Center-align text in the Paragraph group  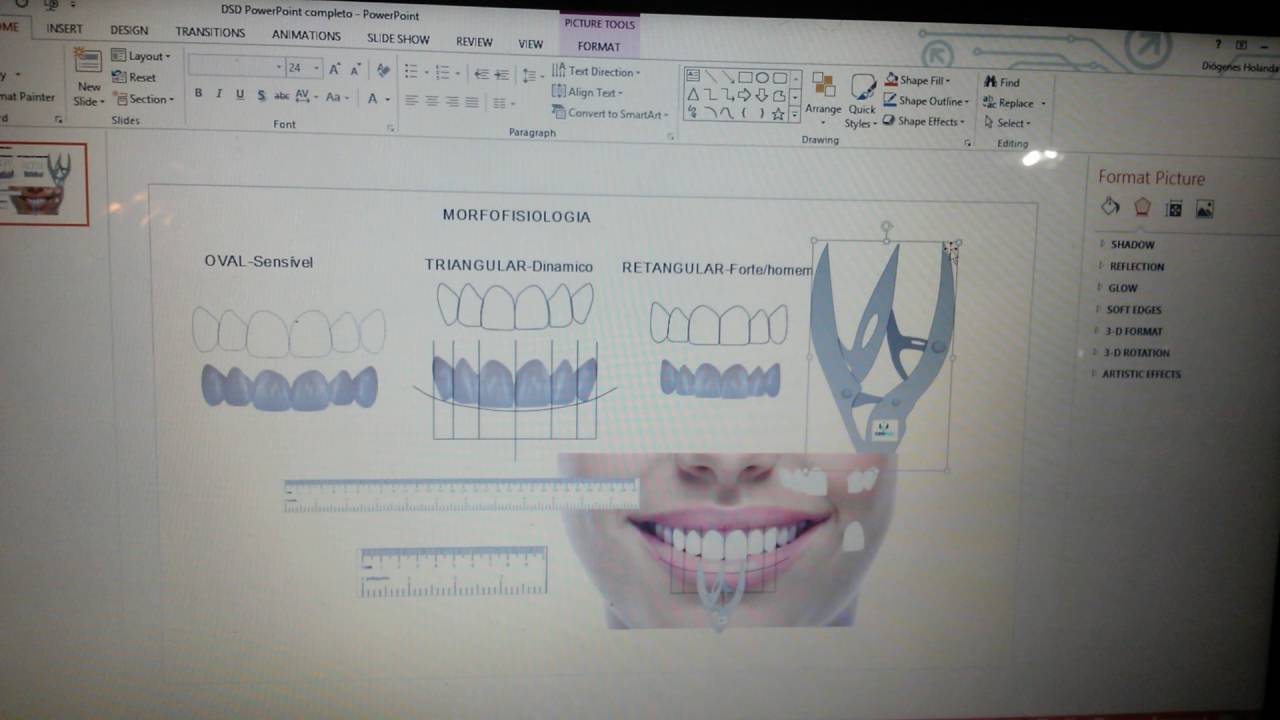coord(432,101)
